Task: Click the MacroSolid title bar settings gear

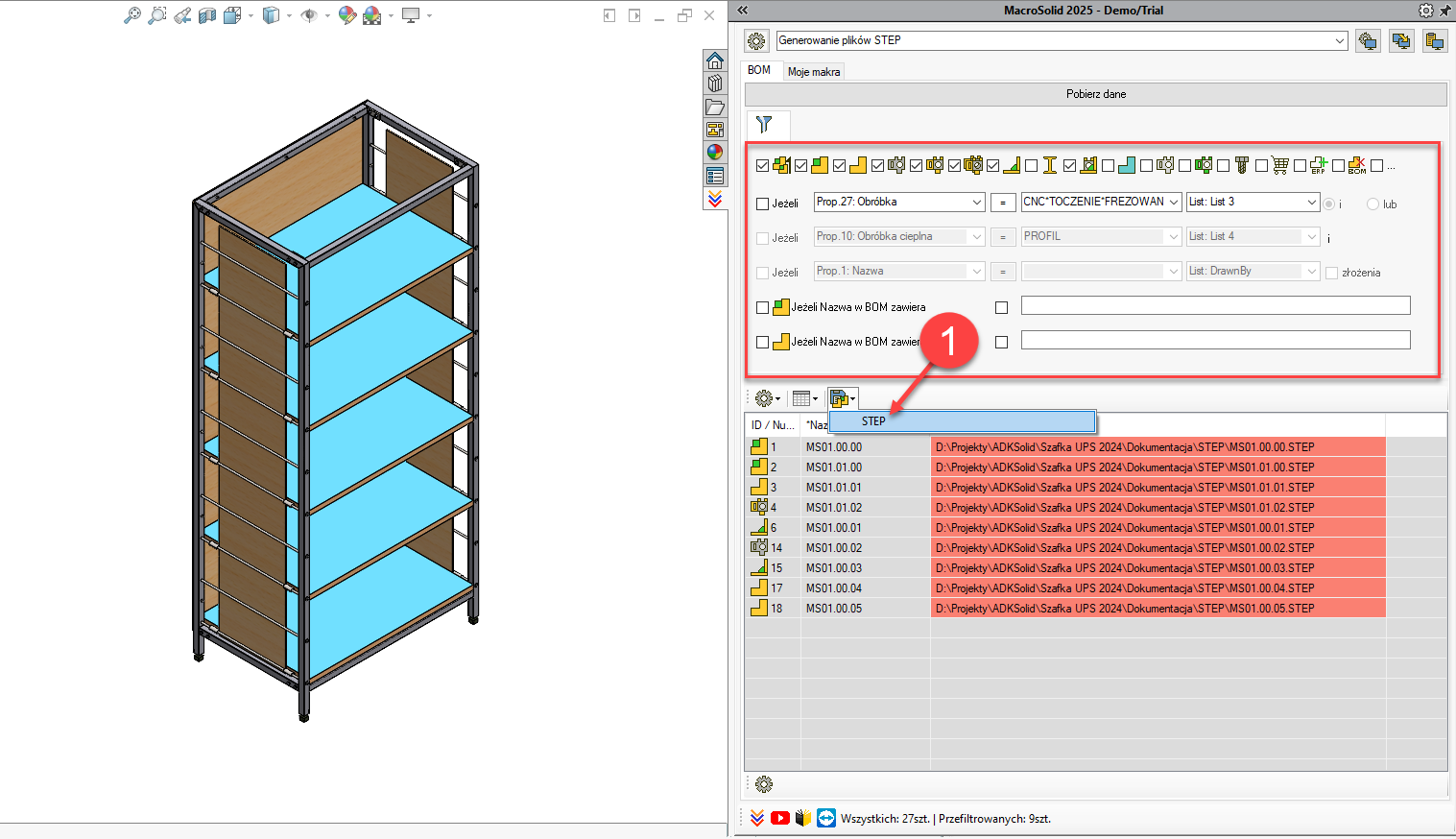Action: point(1426,11)
